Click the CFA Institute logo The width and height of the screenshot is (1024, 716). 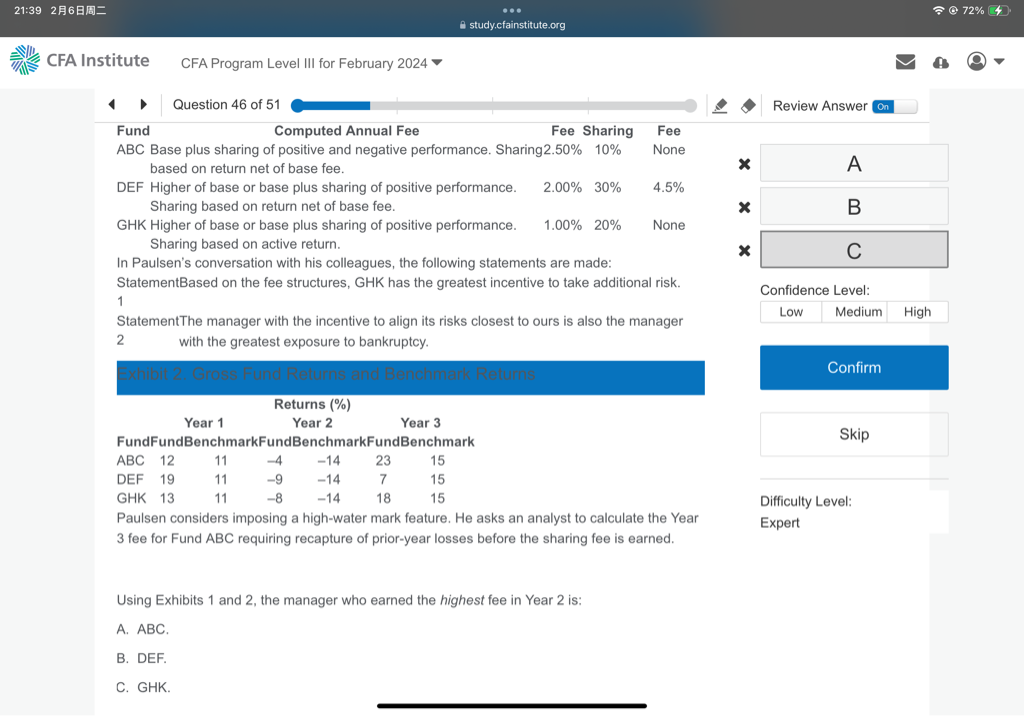tap(80, 60)
